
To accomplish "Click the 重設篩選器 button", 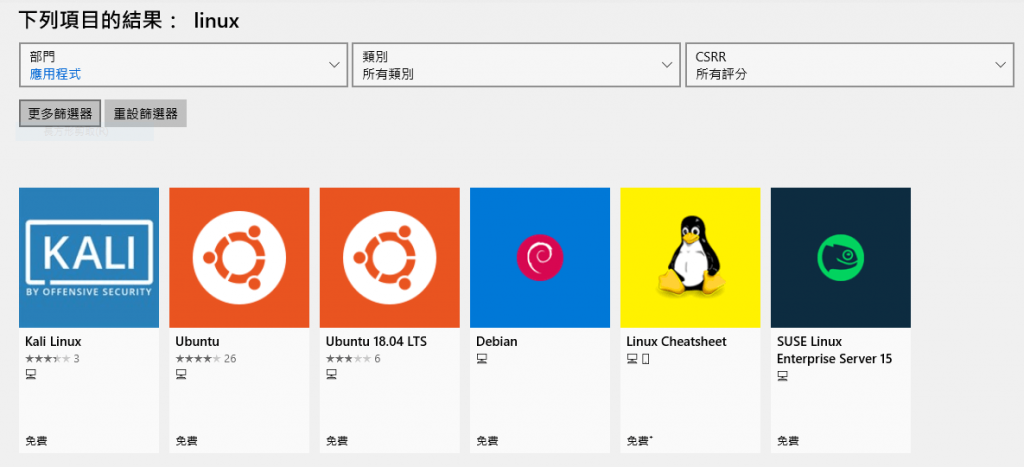I will pos(146,114).
